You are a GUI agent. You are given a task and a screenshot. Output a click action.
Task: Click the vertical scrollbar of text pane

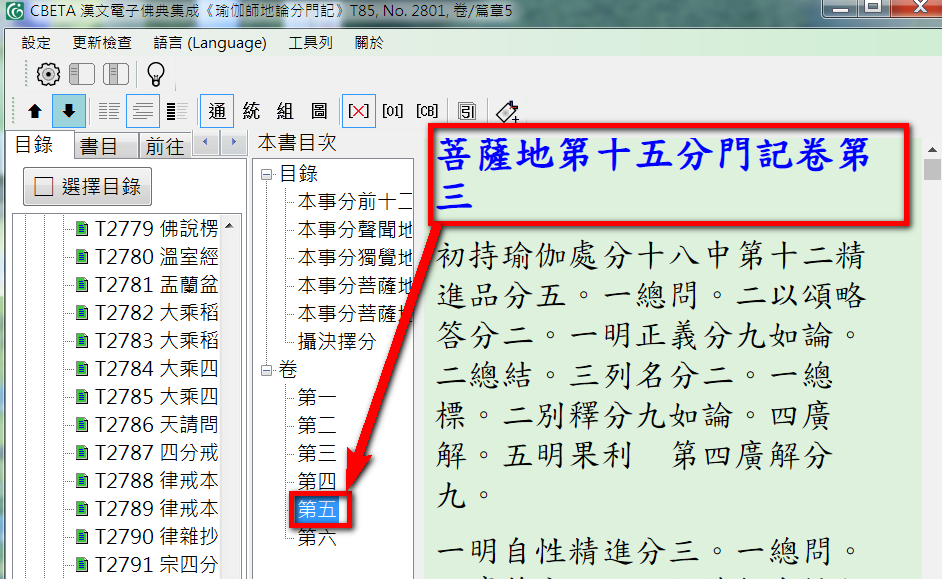[x=932, y=350]
